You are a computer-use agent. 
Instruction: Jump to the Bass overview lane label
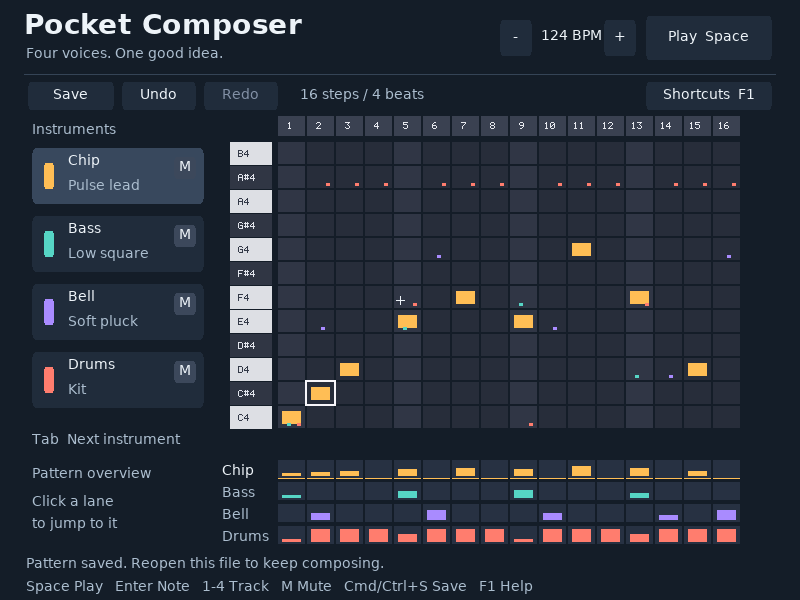pos(238,492)
